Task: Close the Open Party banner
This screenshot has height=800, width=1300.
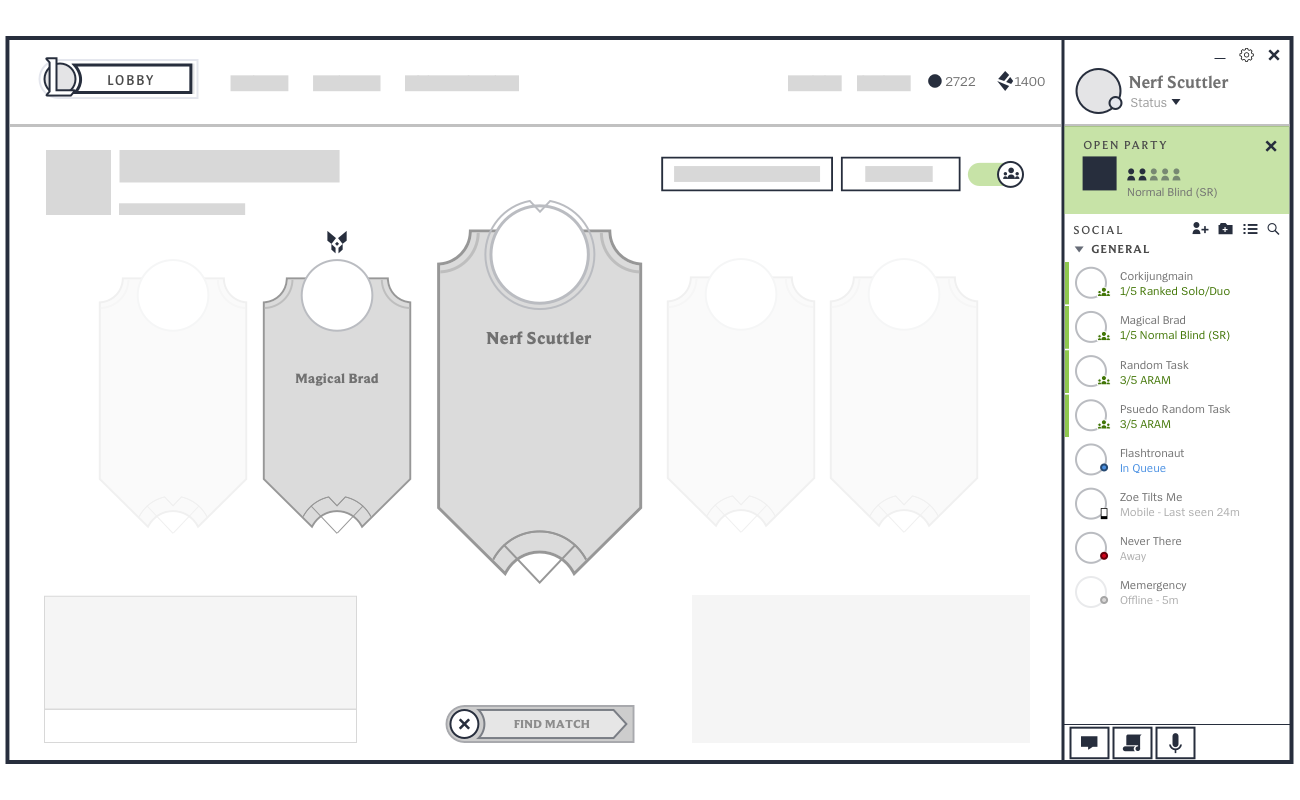Action: pyautogui.click(x=1271, y=146)
